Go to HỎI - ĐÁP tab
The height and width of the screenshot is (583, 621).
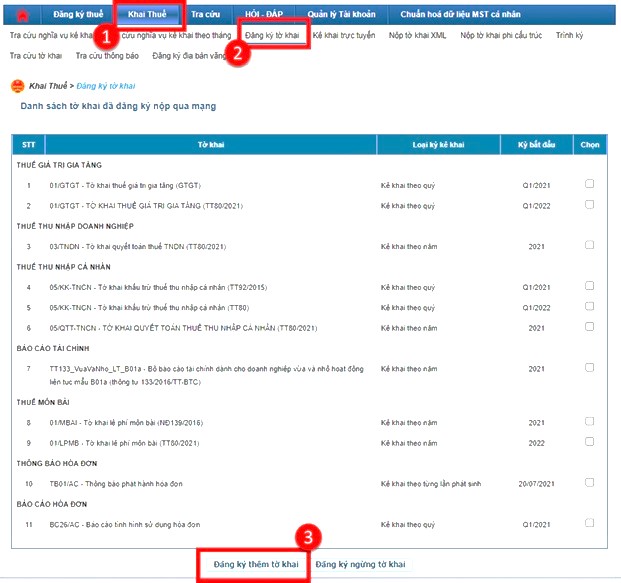click(x=270, y=15)
